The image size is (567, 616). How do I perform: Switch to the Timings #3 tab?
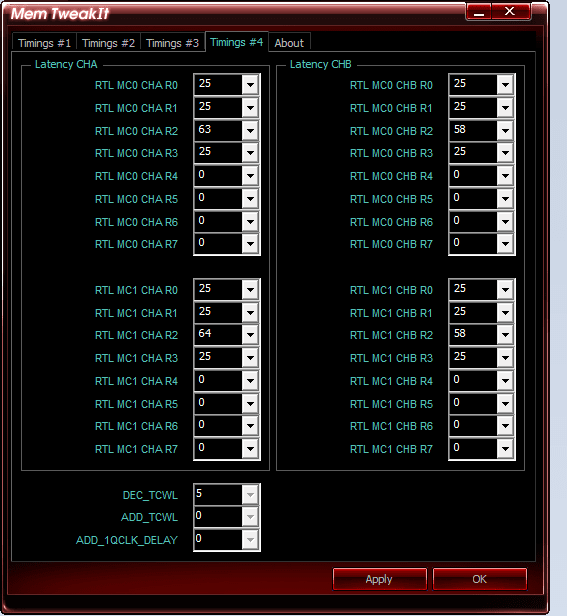(x=172, y=43)
